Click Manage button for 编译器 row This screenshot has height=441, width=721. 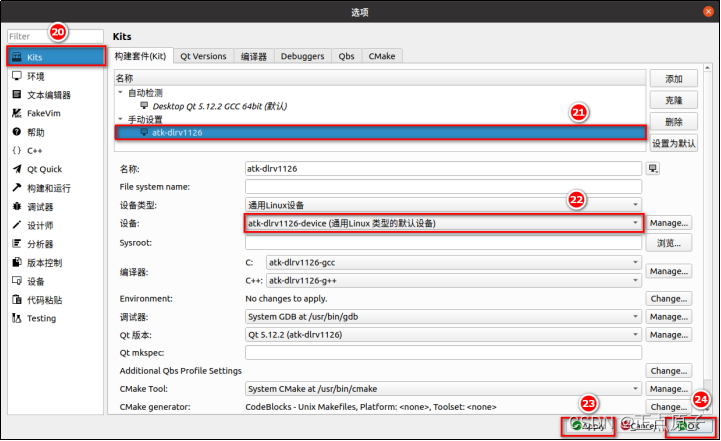669,271
